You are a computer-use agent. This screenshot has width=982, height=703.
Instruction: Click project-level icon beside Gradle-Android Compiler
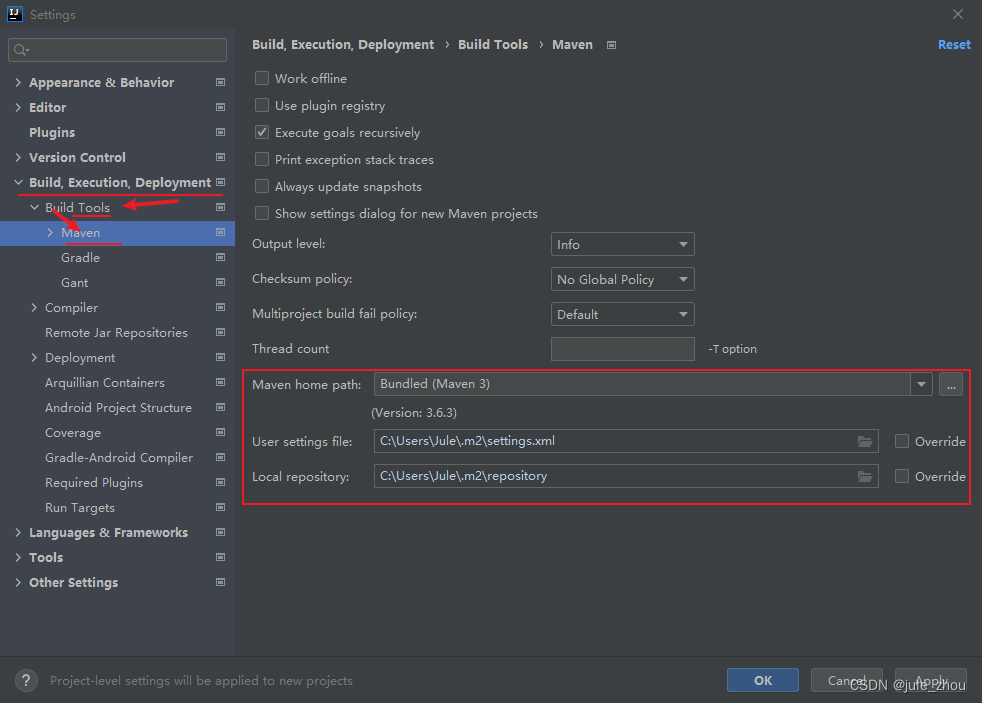[x=220, y=458]
